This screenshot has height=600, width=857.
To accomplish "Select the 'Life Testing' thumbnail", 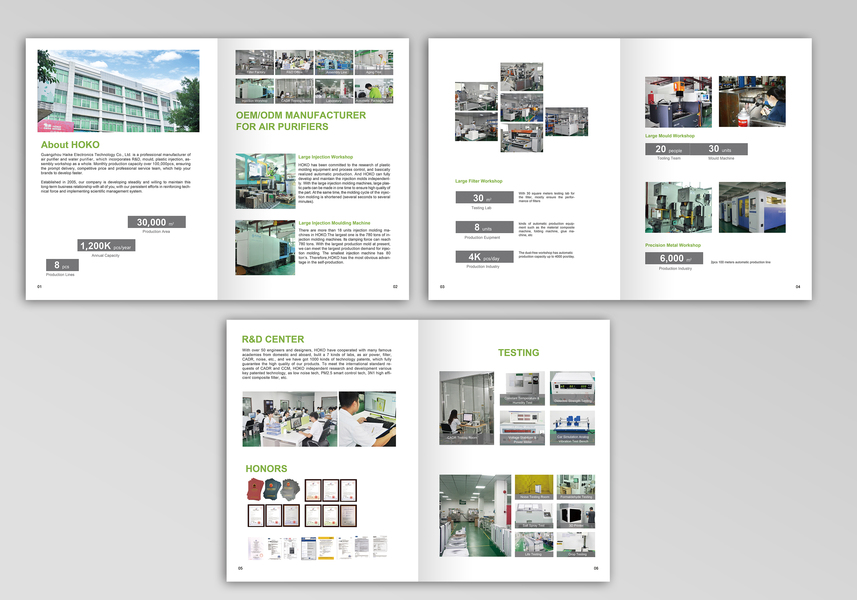I will (x=534, y=545).
